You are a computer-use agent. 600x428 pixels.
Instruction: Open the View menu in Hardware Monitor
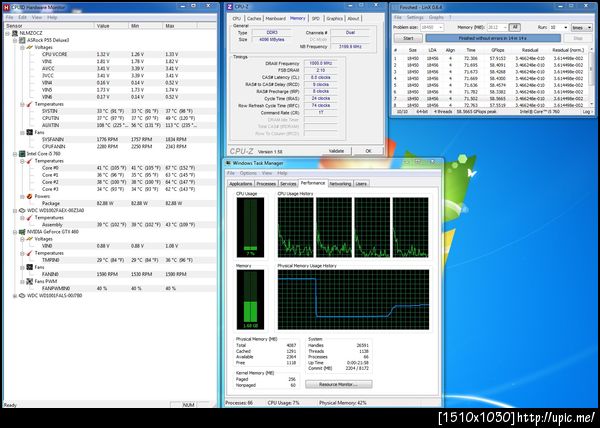coord(37,18)
